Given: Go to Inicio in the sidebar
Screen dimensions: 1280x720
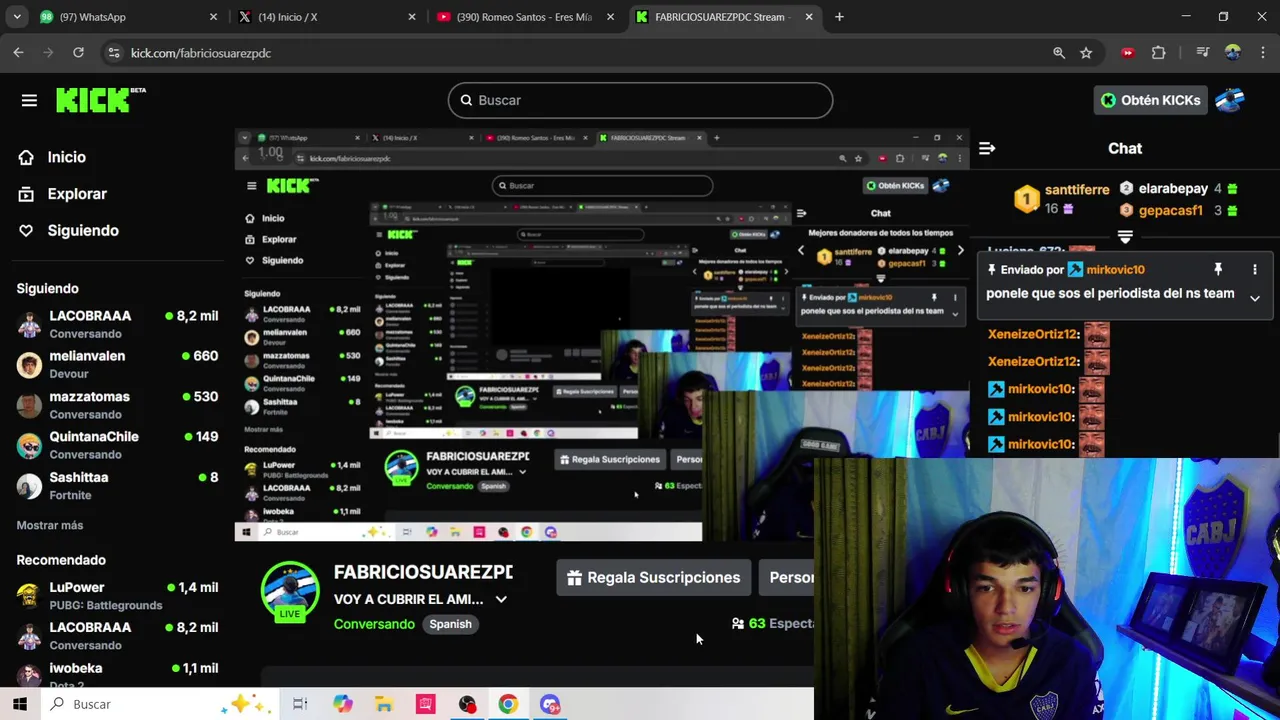Looking at the screenshot, I should pyautogui.click(x=66, y=157).
